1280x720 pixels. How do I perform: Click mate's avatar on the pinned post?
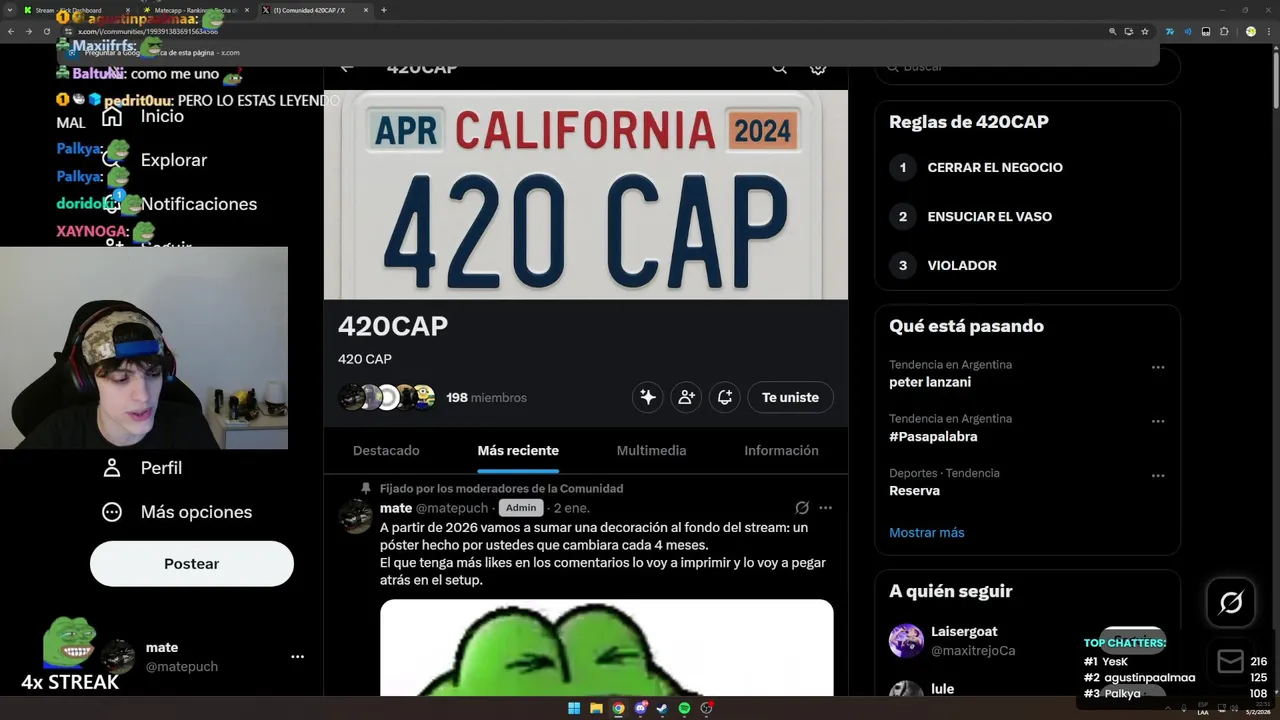point(355,517)
